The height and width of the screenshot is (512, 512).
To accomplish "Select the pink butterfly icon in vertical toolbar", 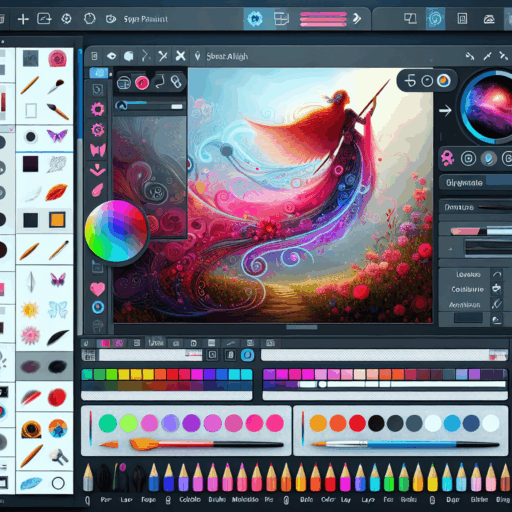I will click(x=98, y=150).
